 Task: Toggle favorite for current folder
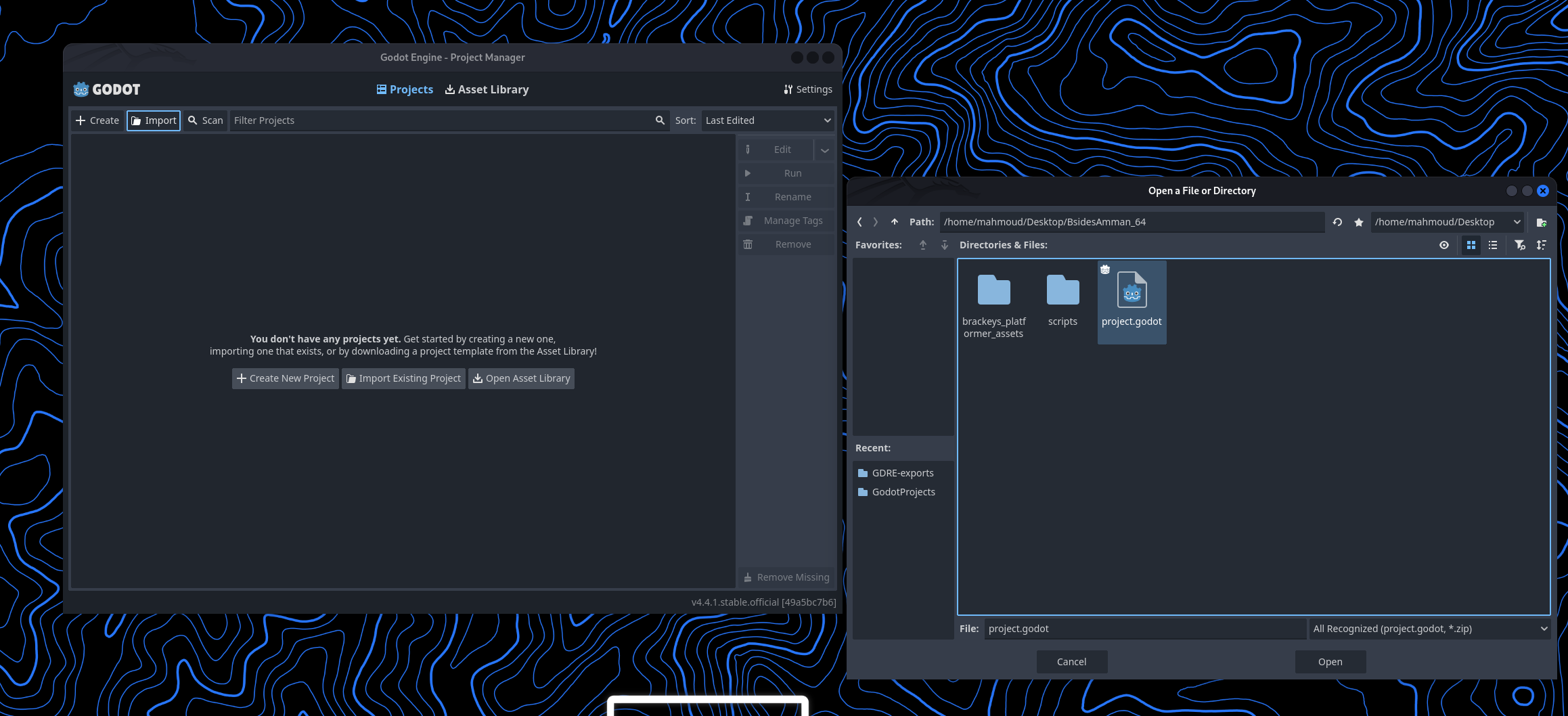tap(1358, 222)
